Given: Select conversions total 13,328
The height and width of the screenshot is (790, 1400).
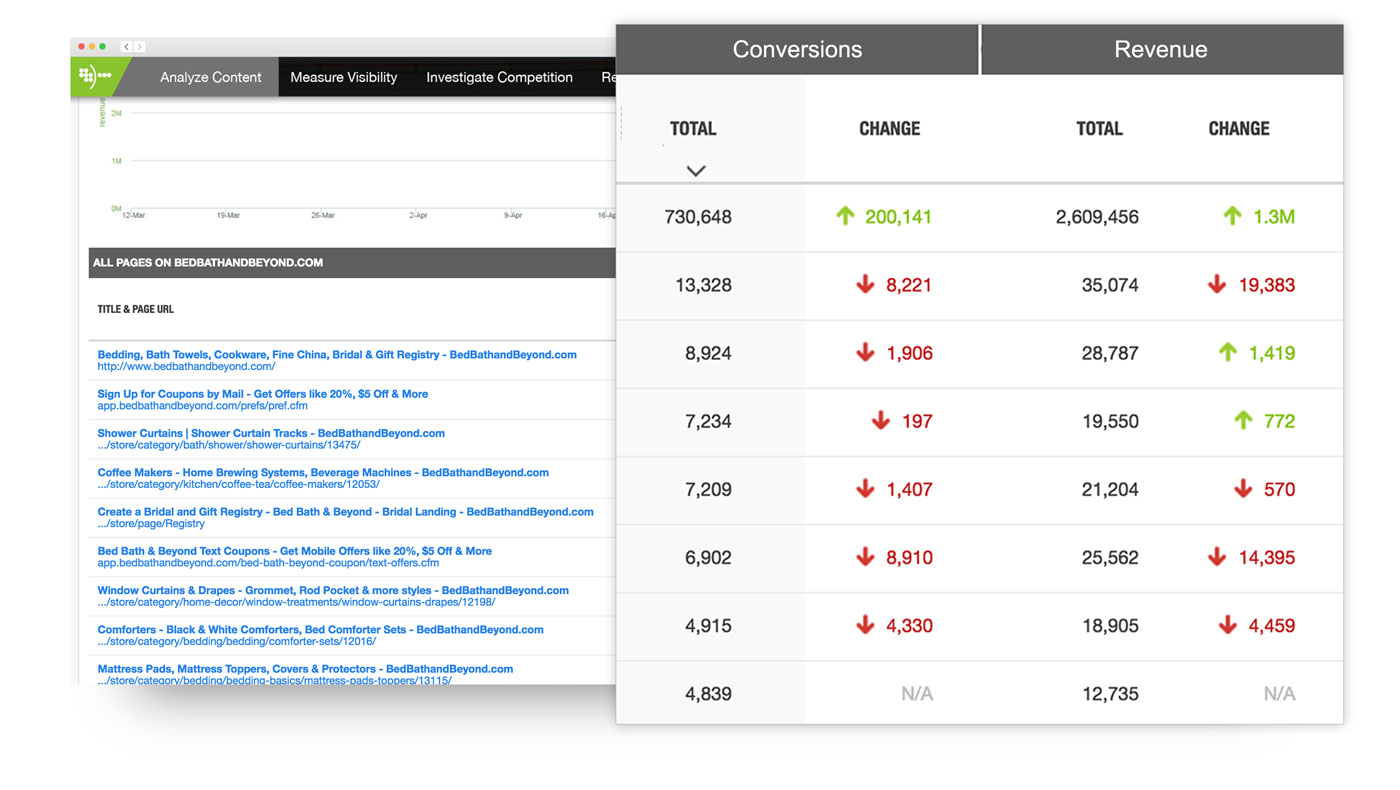Looking at the screenshot, I should point(703,285).
